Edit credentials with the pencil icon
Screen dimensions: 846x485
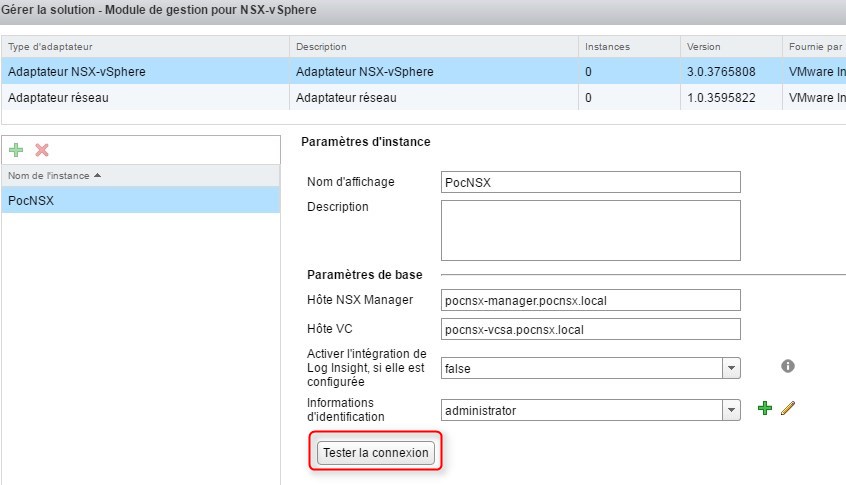coord(787,409)
